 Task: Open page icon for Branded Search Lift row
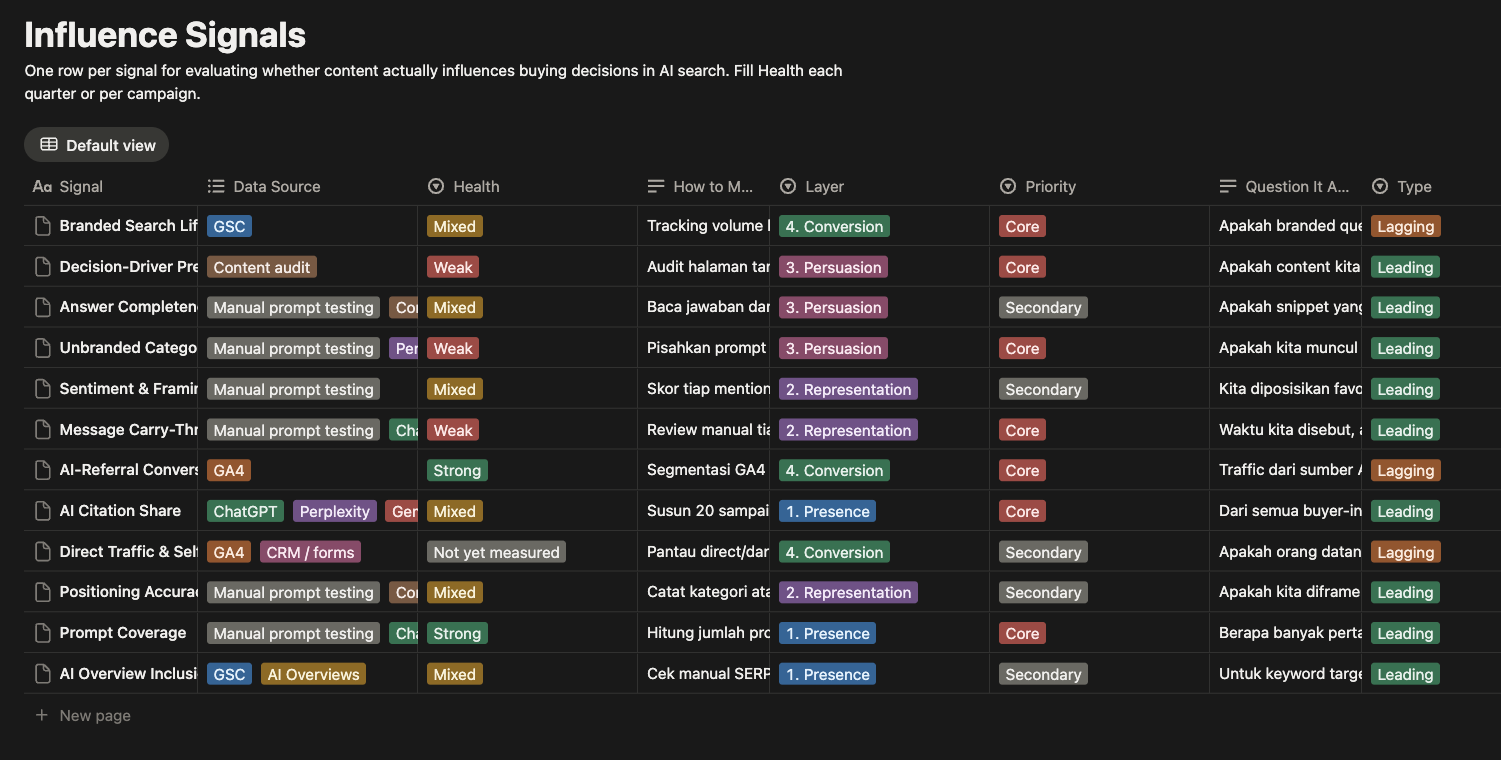[x=42, y=226]
